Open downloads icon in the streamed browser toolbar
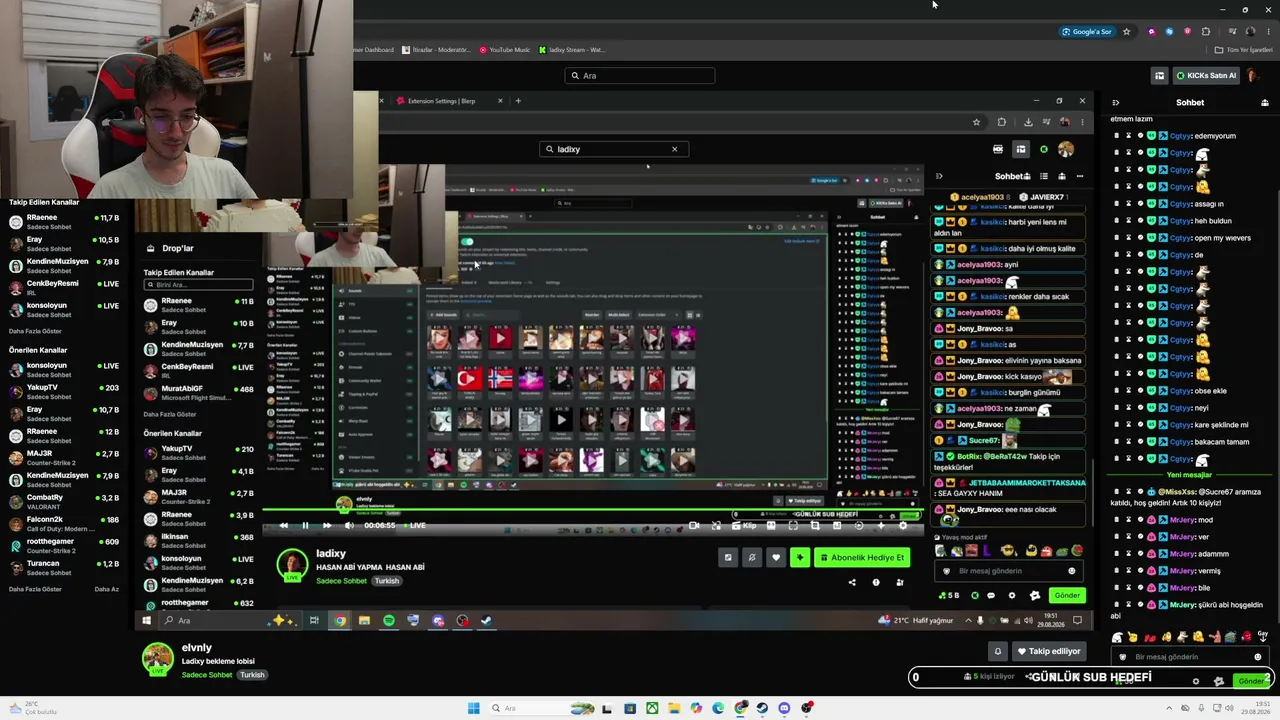The height and width of the screenshot is (720, 1280). [1028, 122]
